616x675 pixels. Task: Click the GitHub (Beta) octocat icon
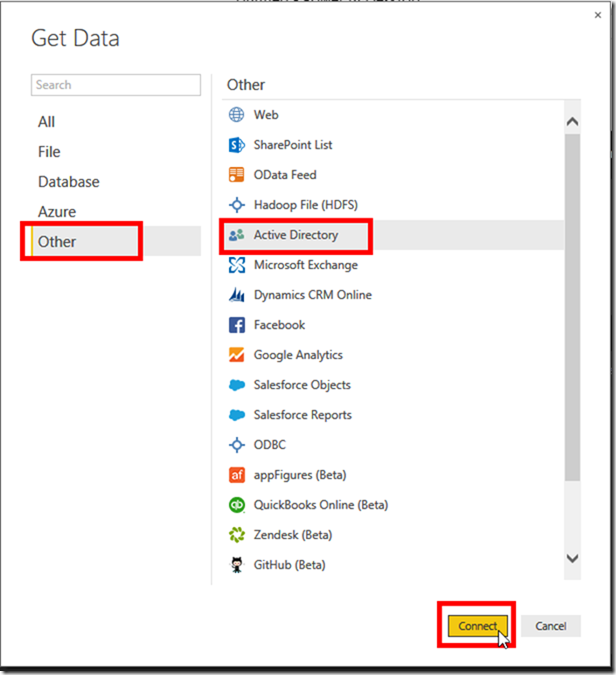click(237, 565)
